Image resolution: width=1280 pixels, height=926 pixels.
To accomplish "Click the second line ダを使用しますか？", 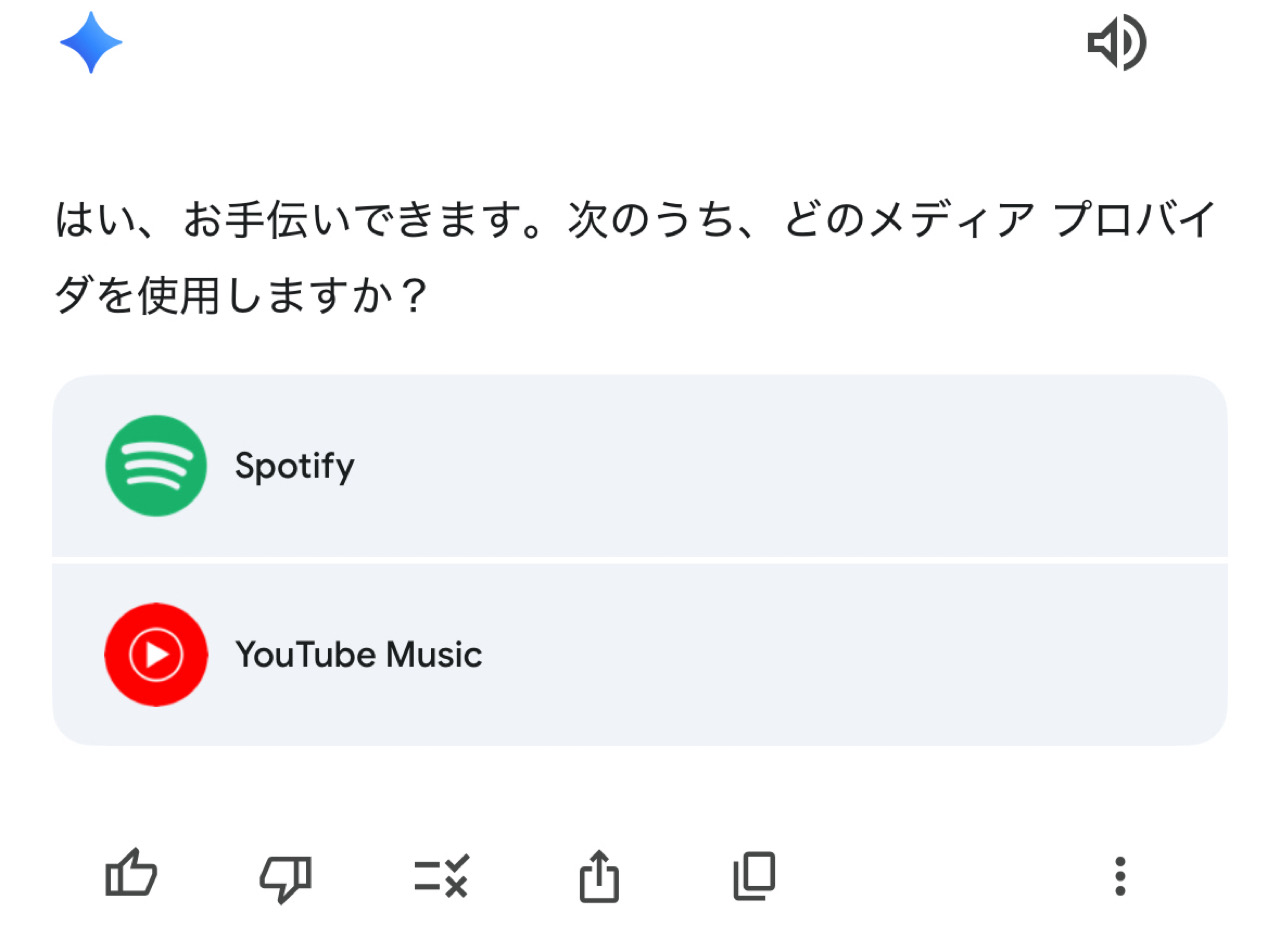I will [x=241, y=296].
